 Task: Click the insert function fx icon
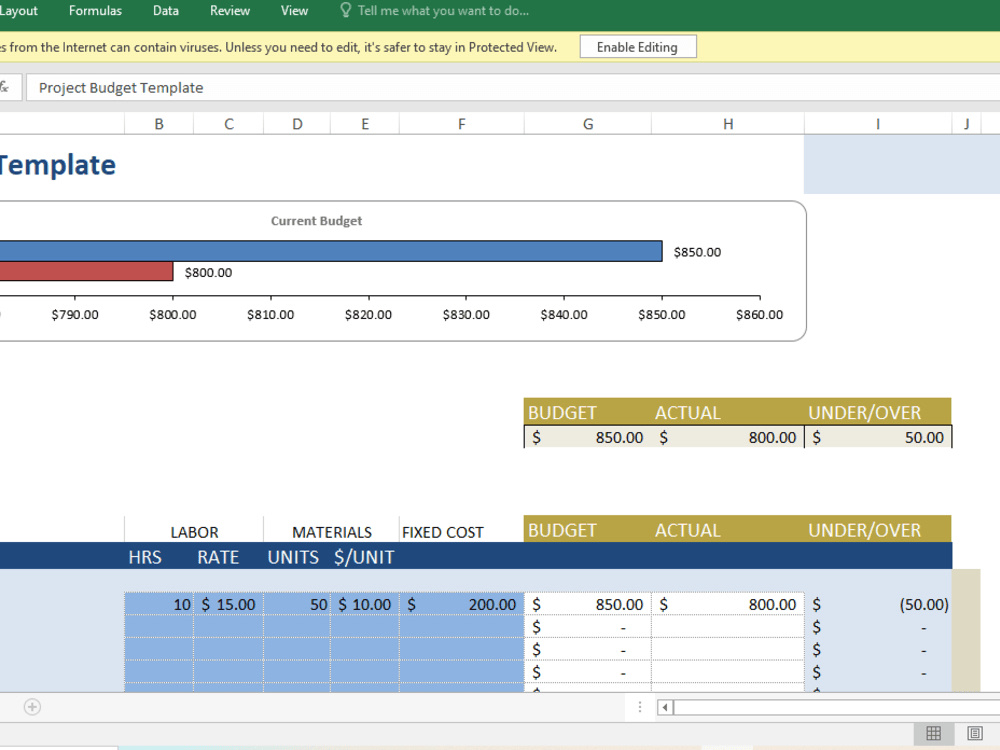4,87
